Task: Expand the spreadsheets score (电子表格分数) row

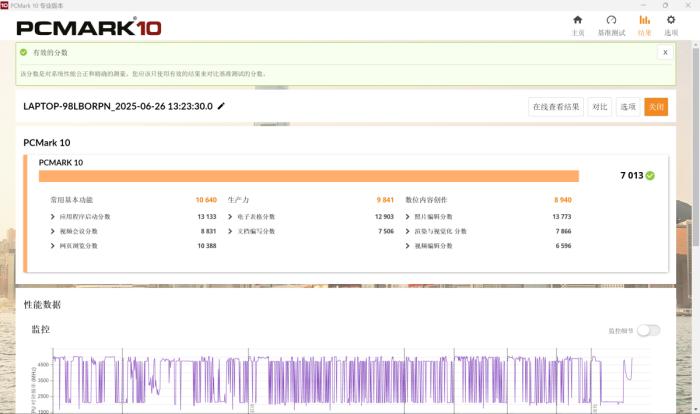Action: (230, 217)
